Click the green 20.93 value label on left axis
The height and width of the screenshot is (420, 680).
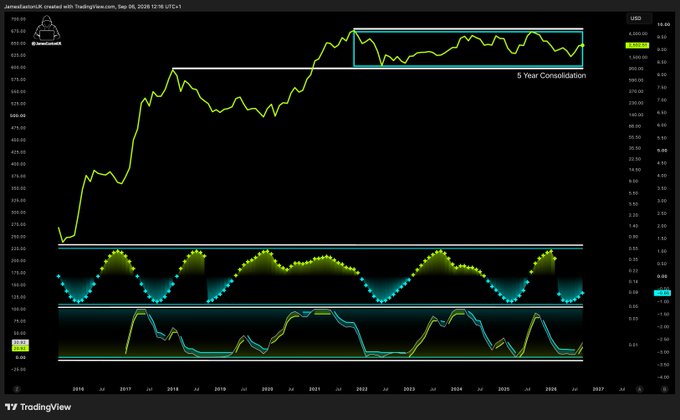pyautogui.click(x=20, y=348)
